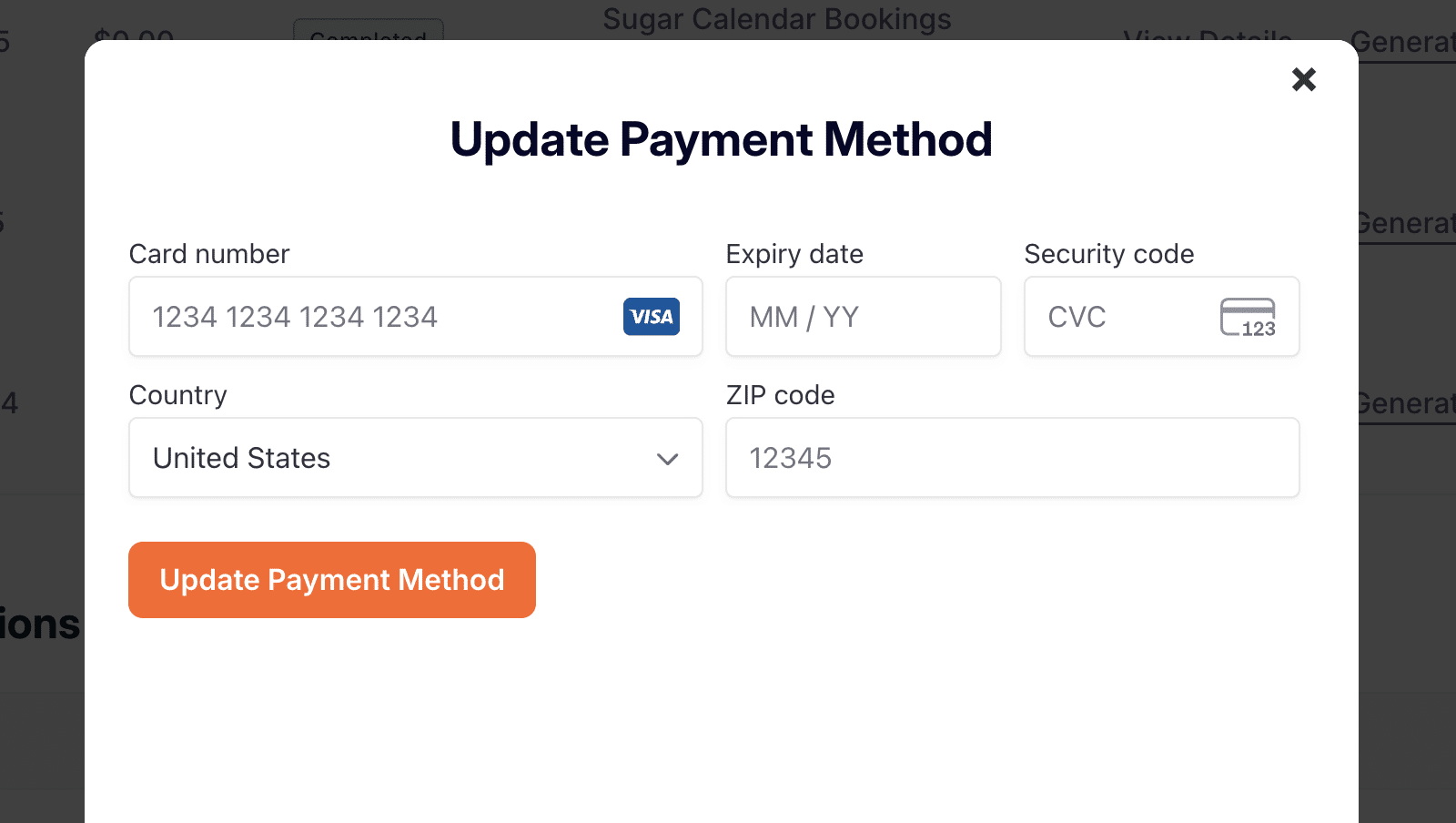Select the Card number input field
The image size is (1456, 823).
tap(364, 317)
